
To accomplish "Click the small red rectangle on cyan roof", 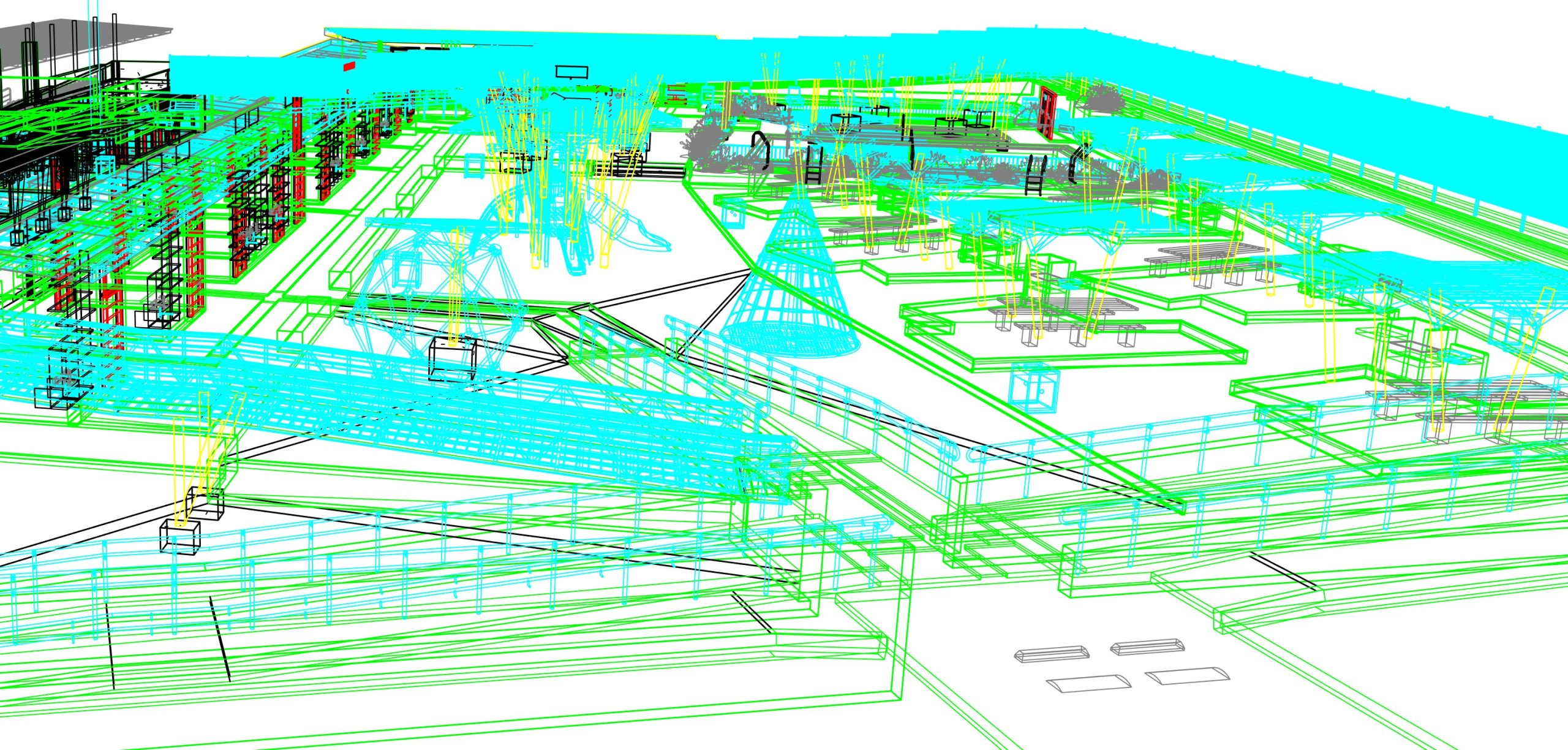I will tap(349, 66).
